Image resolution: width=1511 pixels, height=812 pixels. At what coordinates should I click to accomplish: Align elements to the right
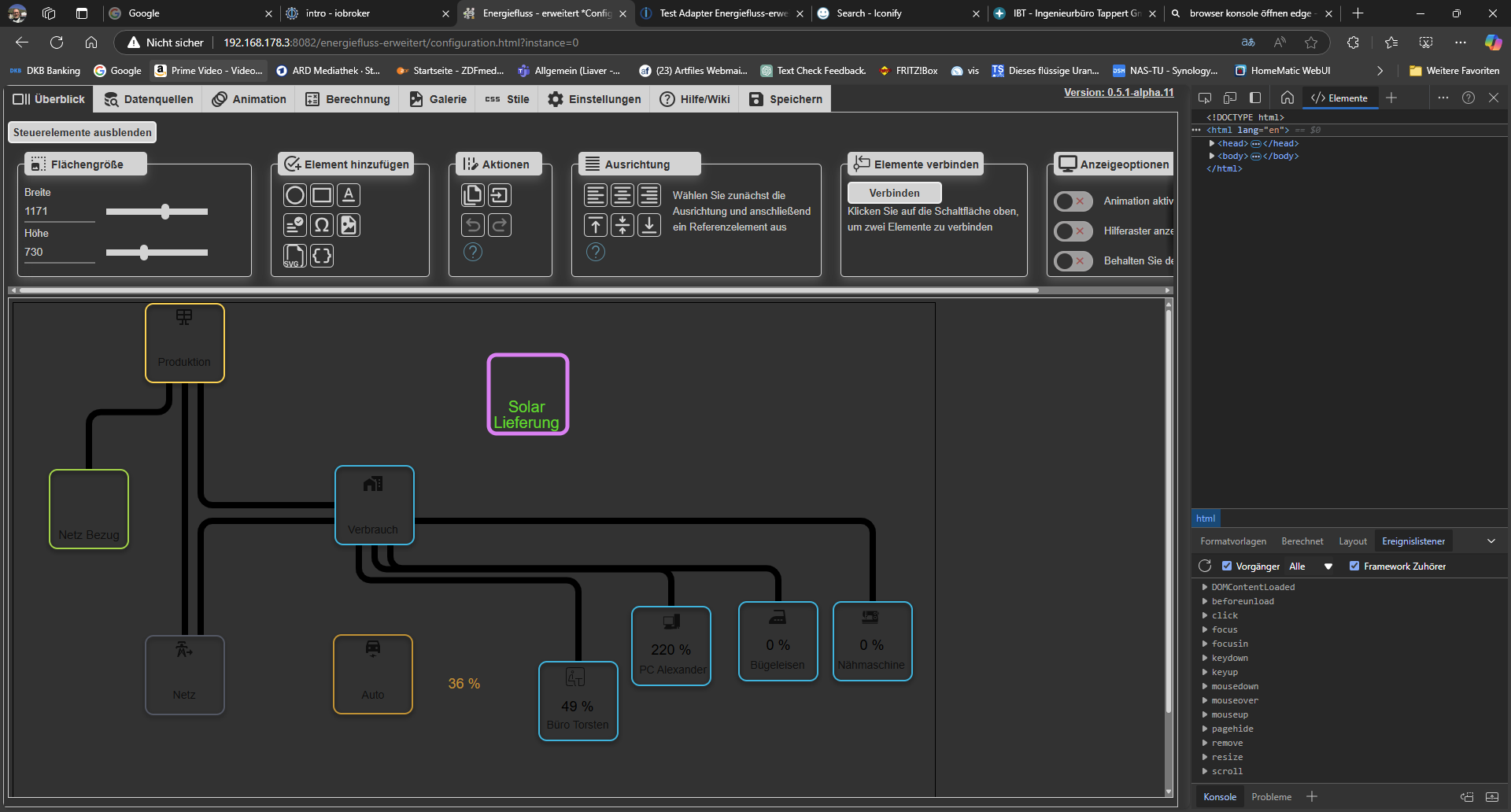[649, 195]
